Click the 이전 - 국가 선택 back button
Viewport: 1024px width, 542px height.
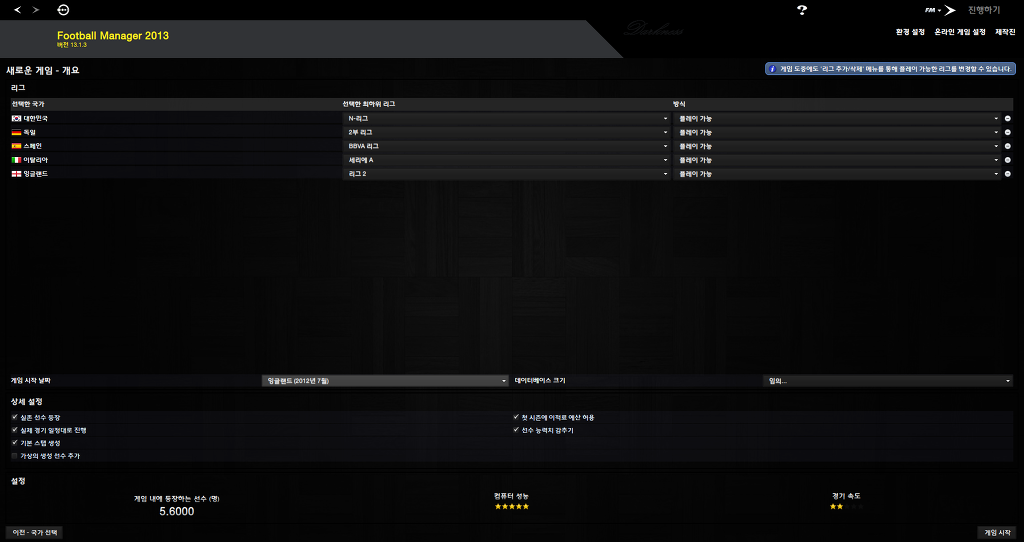(x=35, y=533)
